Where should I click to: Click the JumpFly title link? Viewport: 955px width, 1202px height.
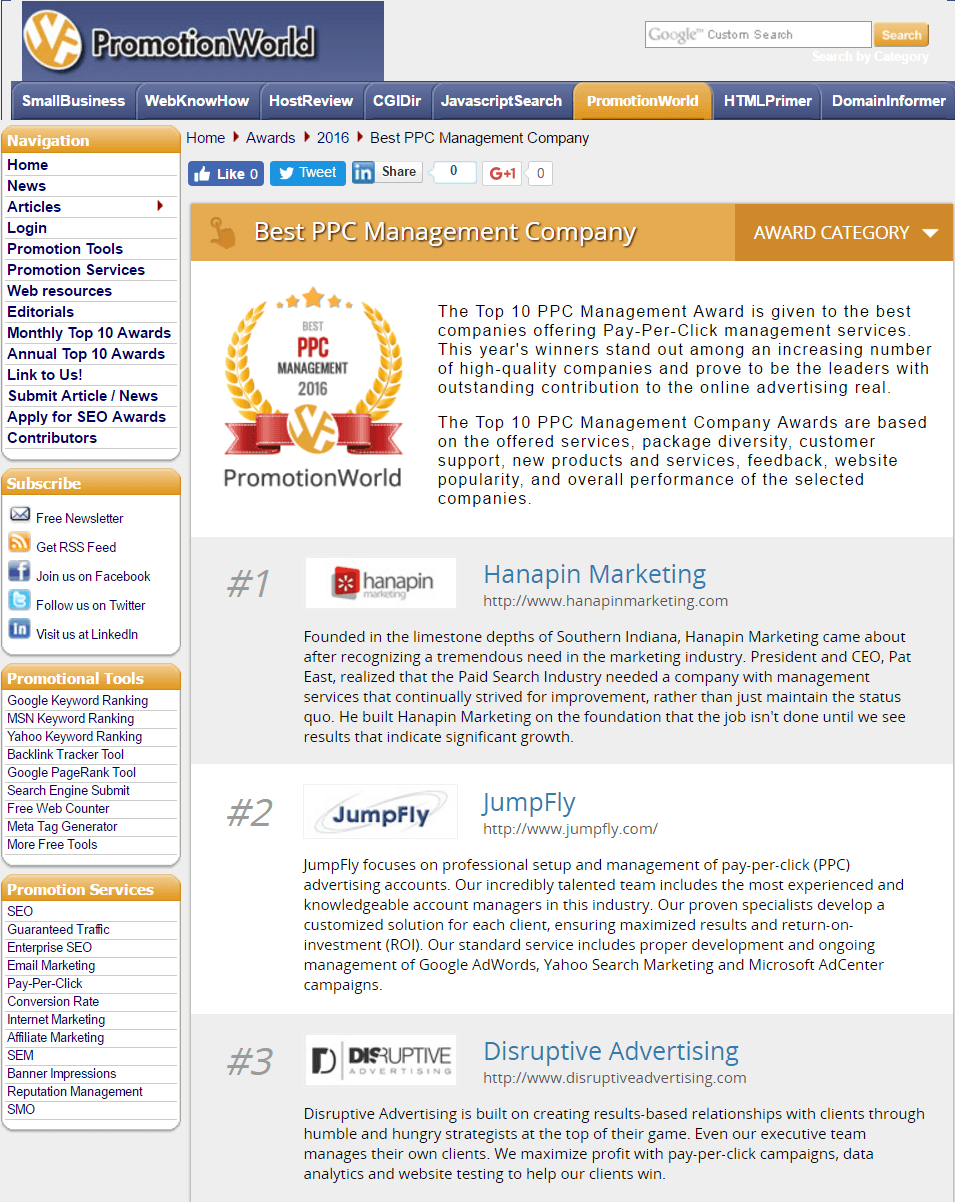[529, 803]
